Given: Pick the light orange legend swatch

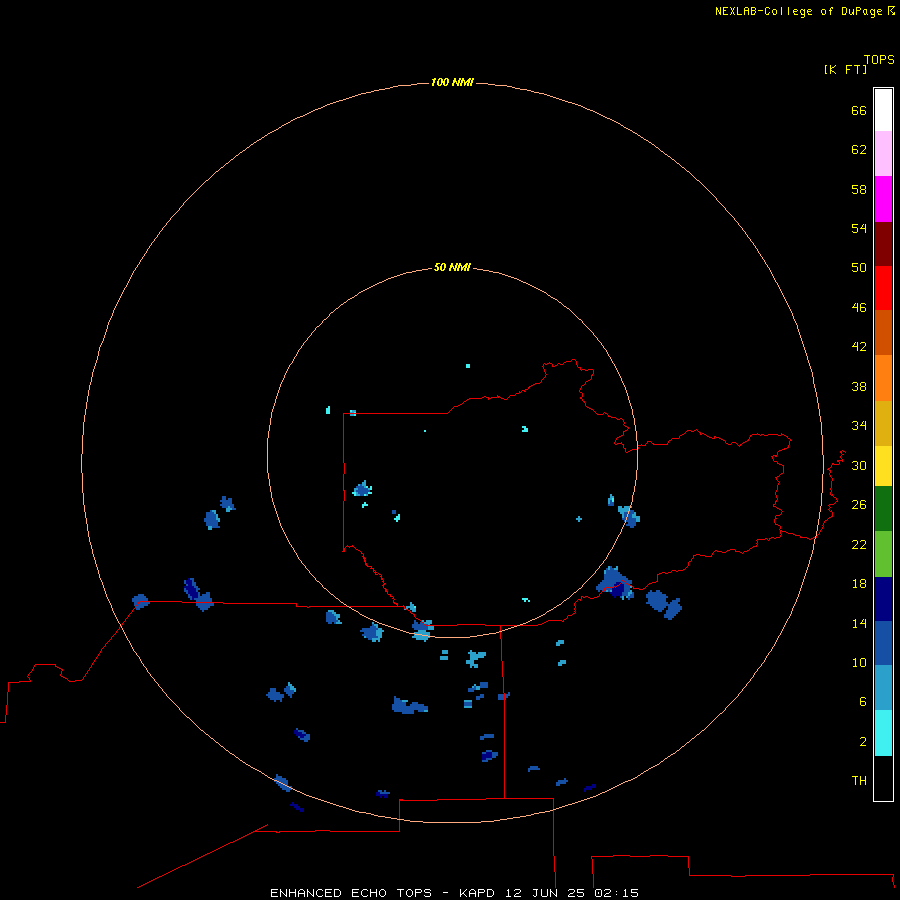Looking at the screenshot, I should coord(883,378).
